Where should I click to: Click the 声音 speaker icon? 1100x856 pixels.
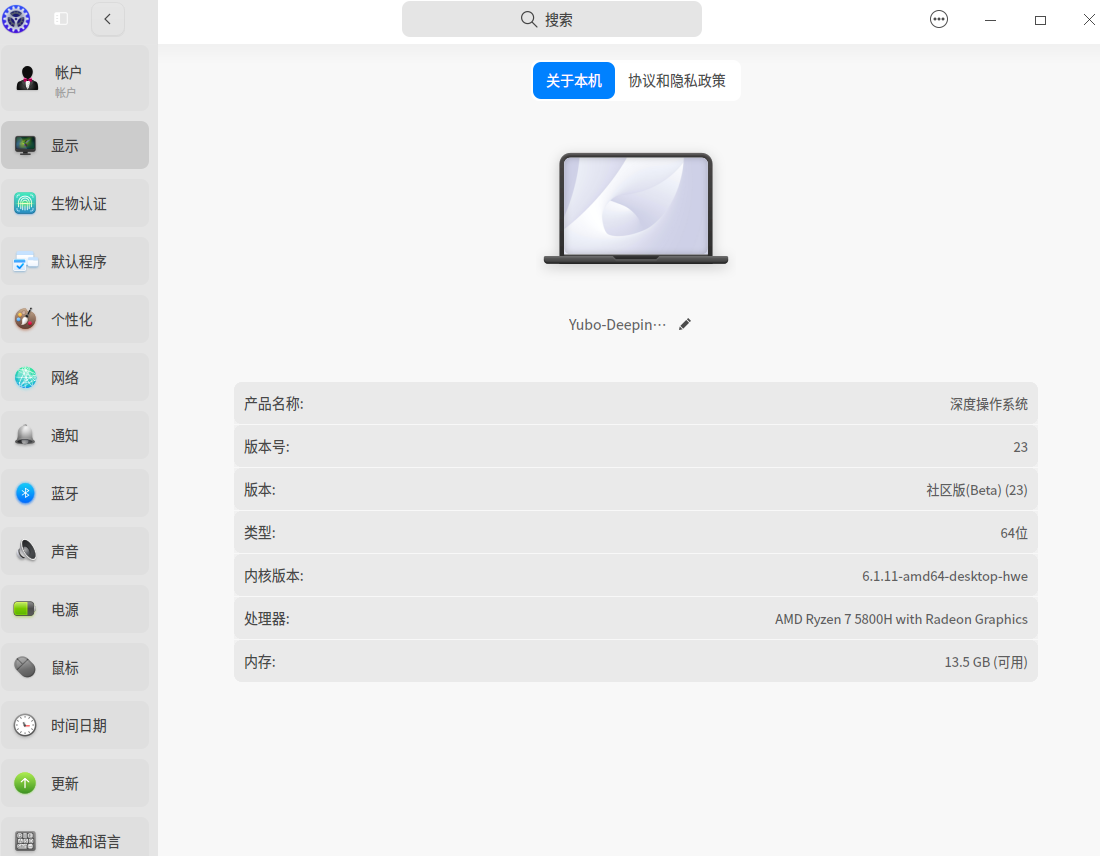[27, 551]
